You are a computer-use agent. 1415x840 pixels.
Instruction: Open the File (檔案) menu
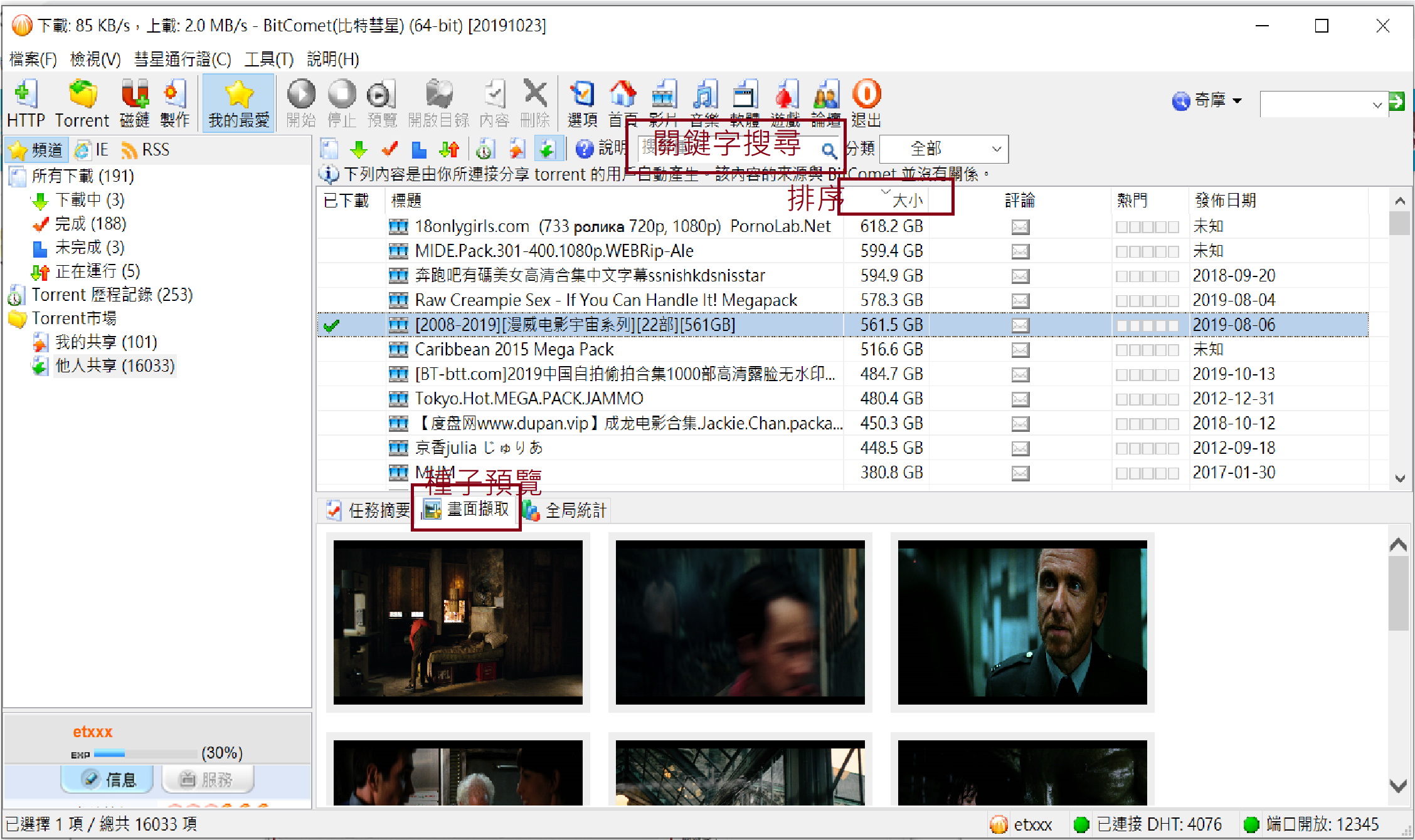point(33,60)
